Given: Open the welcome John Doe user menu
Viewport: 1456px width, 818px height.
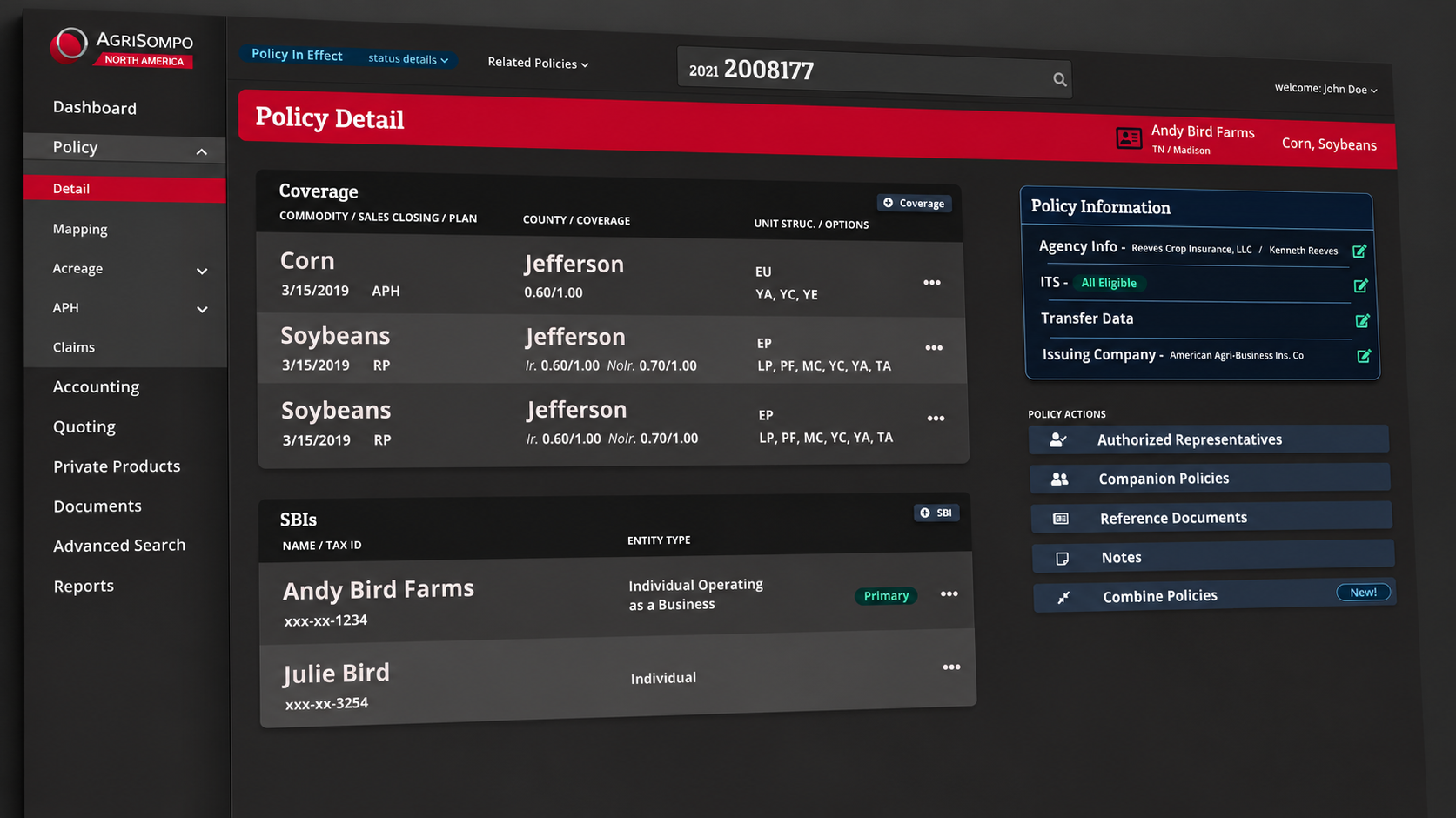Looking at the screenshot, I should [1325, 89].
